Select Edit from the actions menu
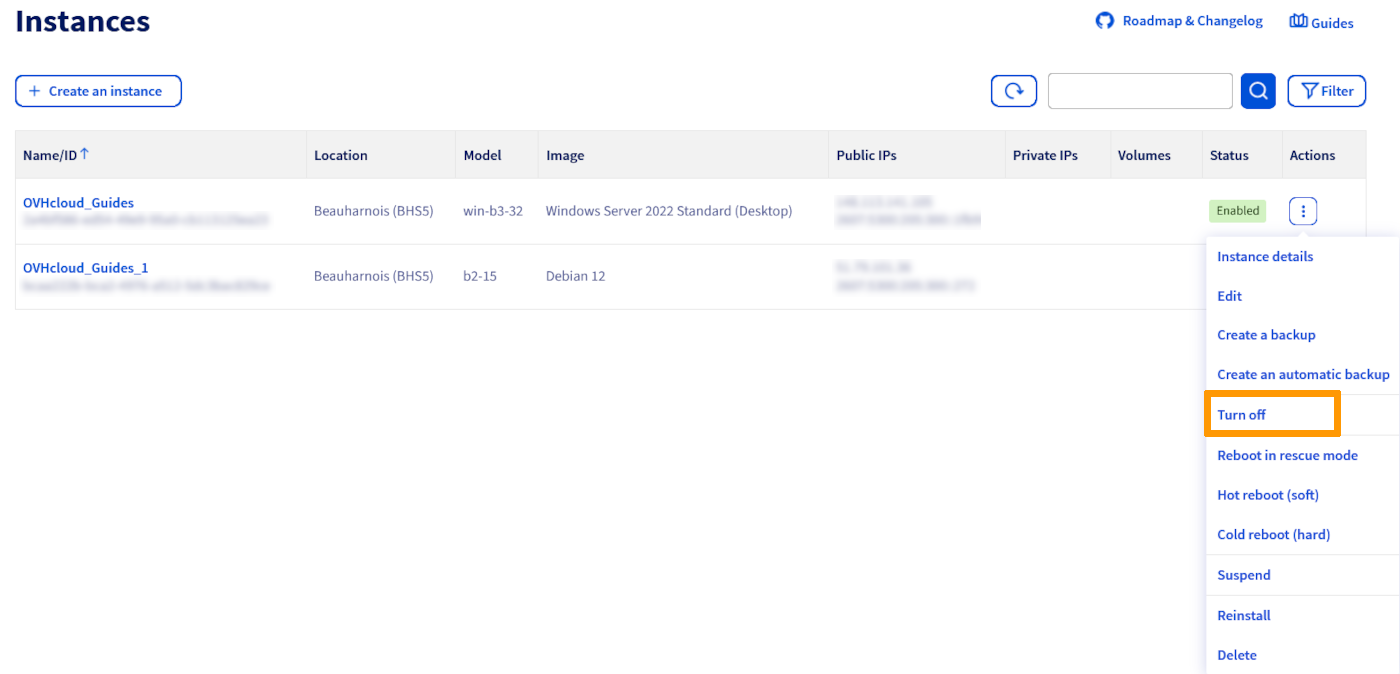The width and height of the screenshot is (1400, 674). (1229, 296)
